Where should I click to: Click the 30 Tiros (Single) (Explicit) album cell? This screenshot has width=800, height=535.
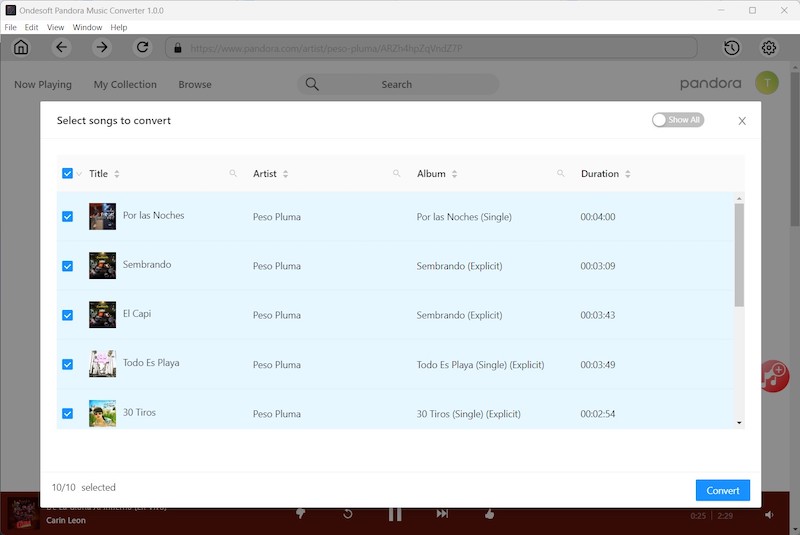468,414
